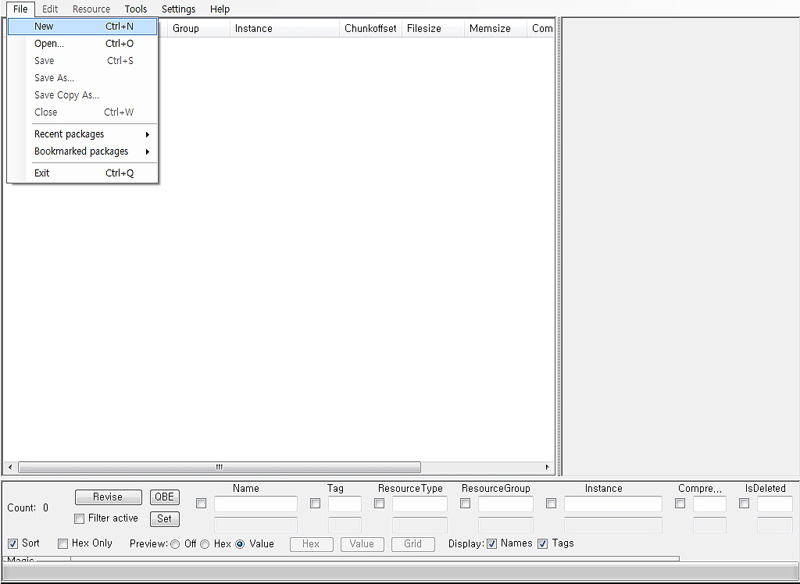The width and height of the screenshot is (800, 584).
Task: Set Preview to Value
Action: click(x=240, y=544)
